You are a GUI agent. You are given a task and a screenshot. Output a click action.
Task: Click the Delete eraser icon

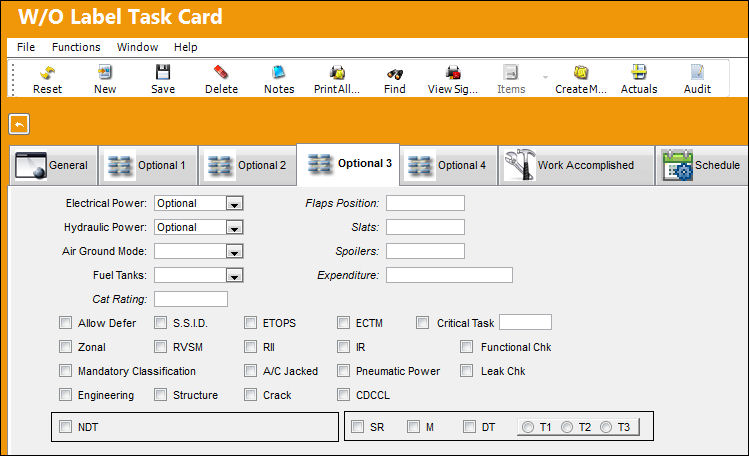(x=221, y=73)
